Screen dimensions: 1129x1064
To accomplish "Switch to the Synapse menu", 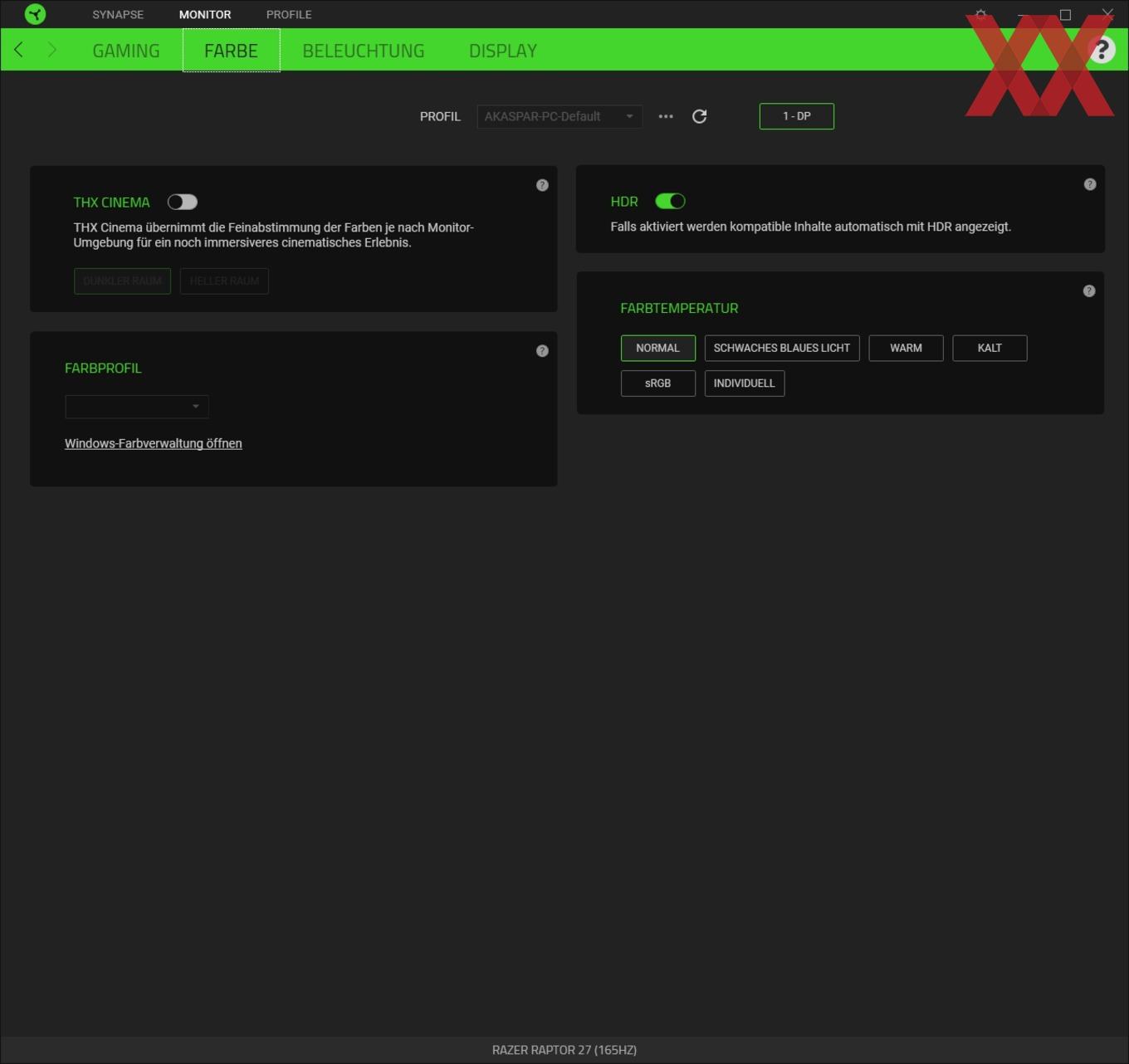I will coord(118,14).
